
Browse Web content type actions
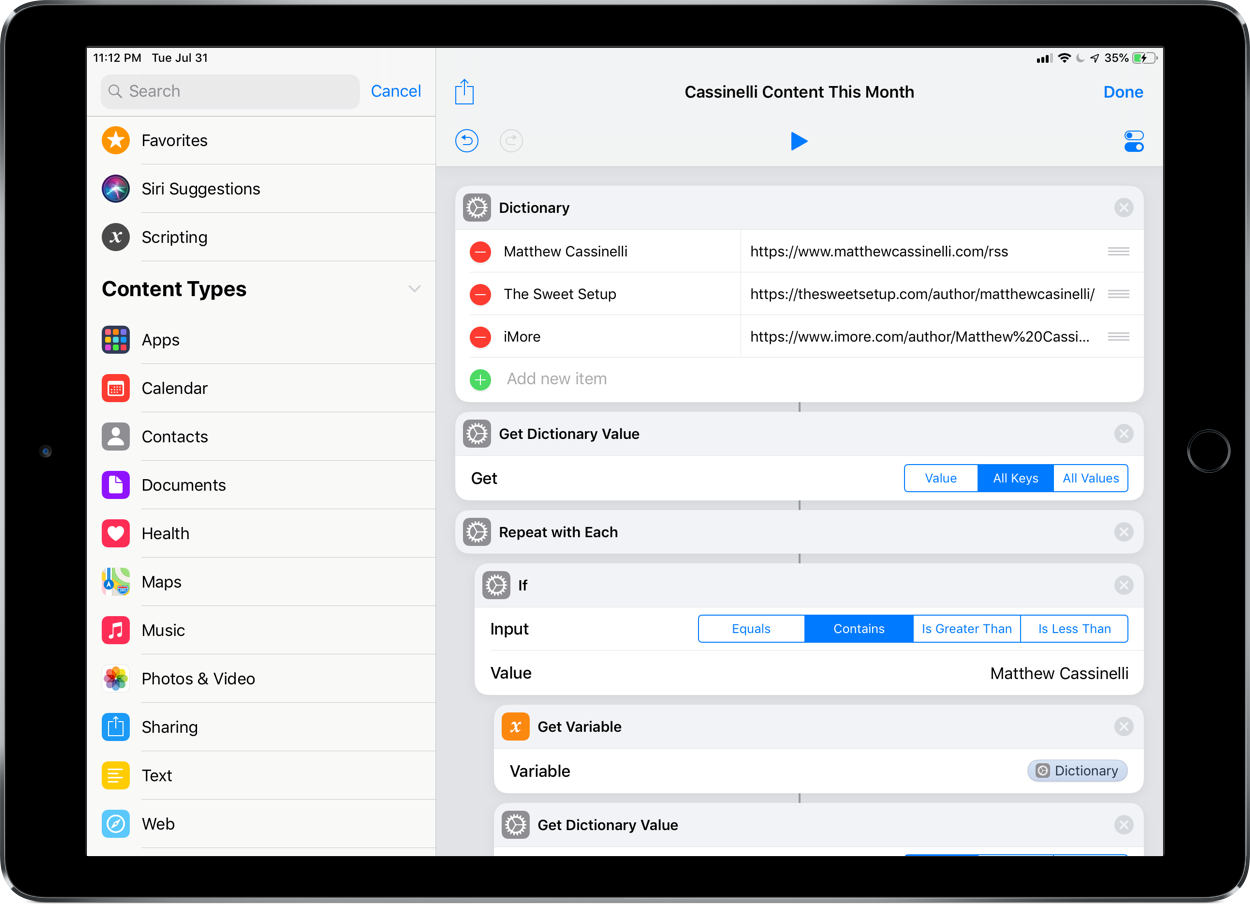coord(262,824)
